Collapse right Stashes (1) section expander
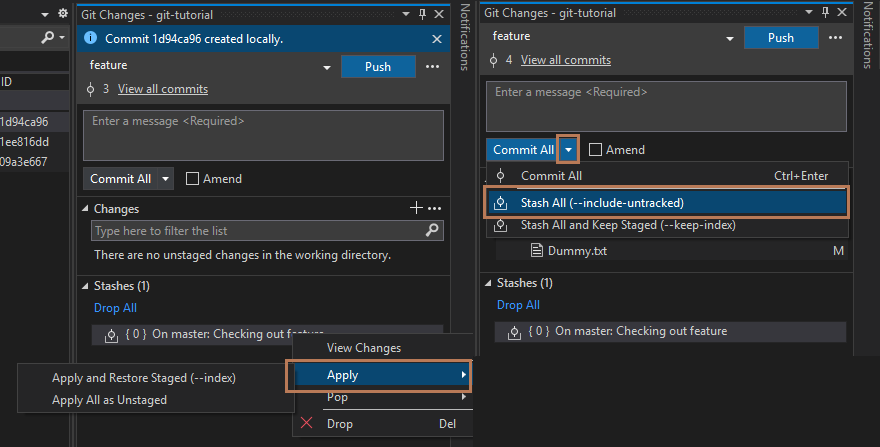The width and height of the screenshot is (880, 447). (x=488, y=283)
